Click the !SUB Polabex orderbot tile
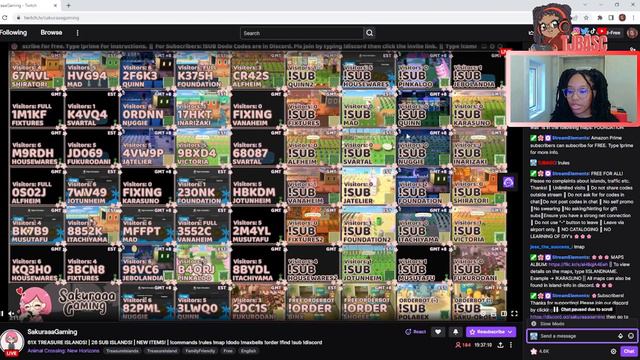This screenshot has width=640, height=360. [x=423, y=303]
